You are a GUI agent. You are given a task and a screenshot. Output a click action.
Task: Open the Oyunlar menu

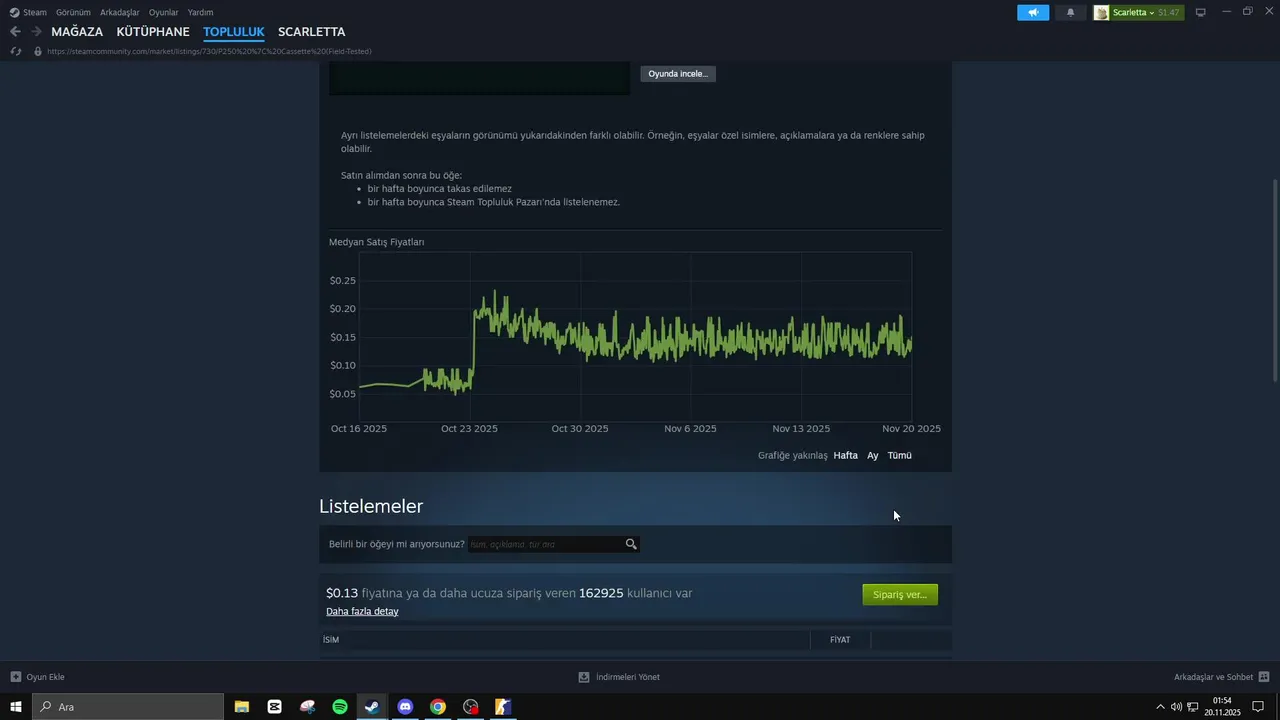pos(164,13)
